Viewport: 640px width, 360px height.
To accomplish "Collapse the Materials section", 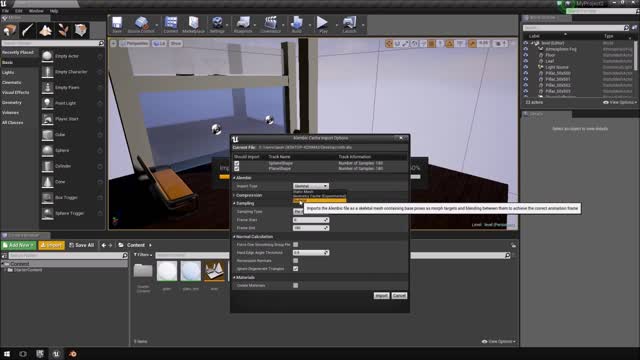I will pyautogui.click(x=234, y=278).
